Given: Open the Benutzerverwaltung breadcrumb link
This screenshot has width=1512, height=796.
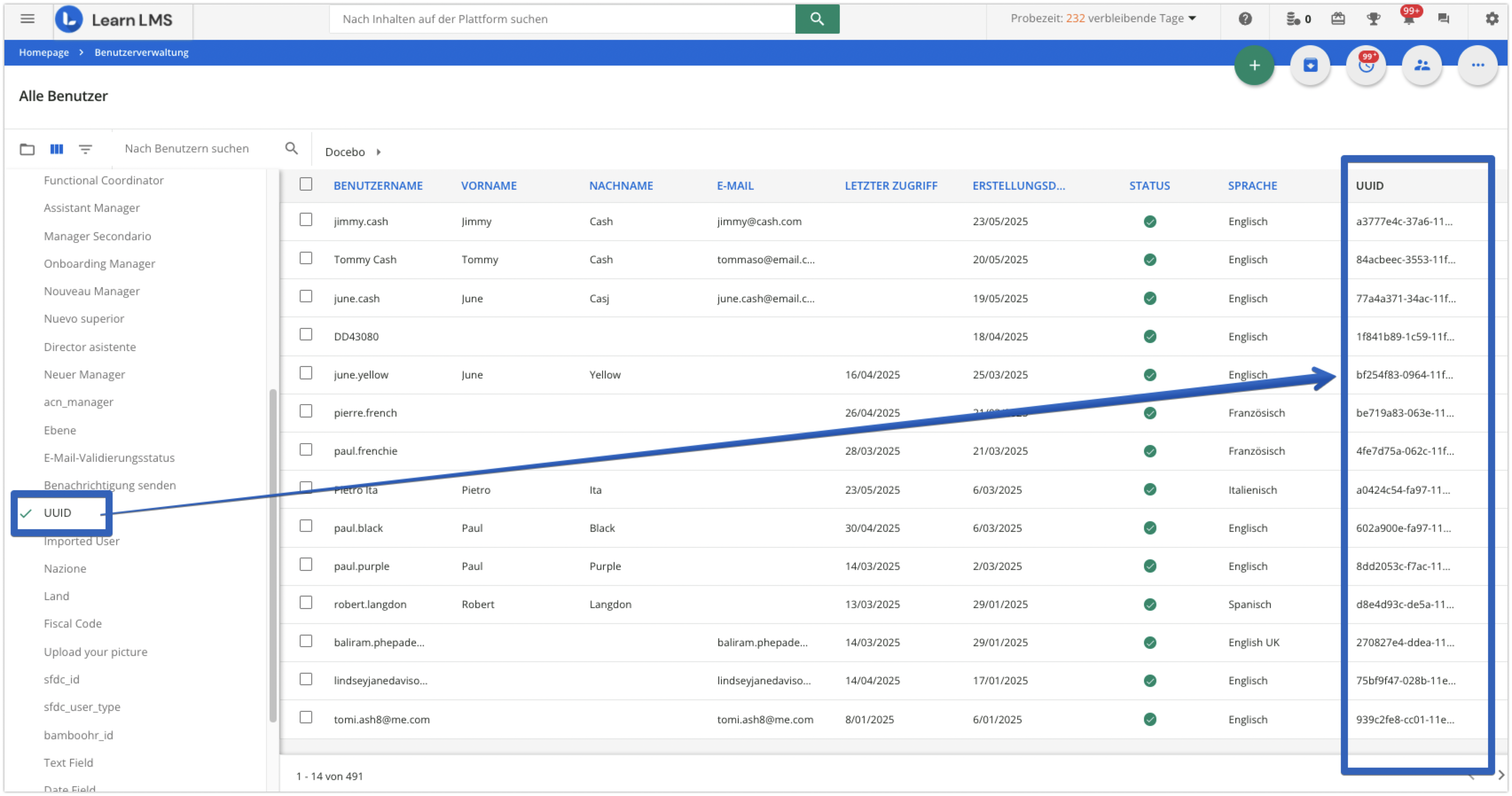Looking at the screenshot, I should [x=141, y=52].
